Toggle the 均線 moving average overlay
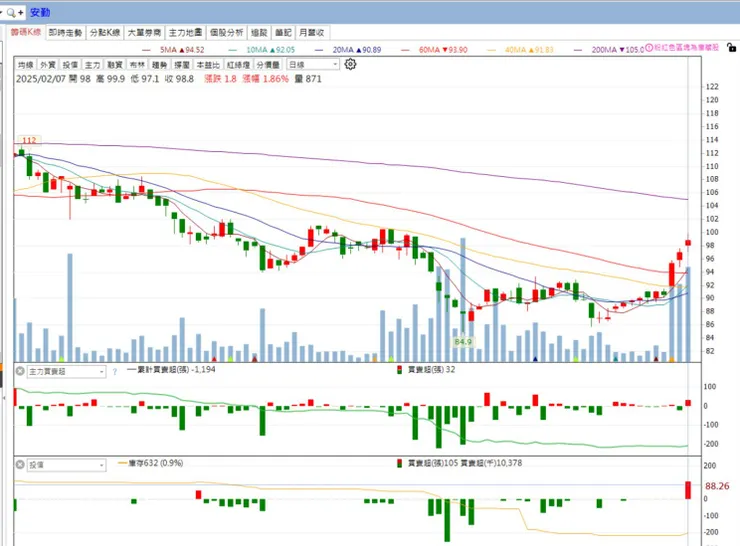Screen dimensions: 740x546 pos(25,65)
